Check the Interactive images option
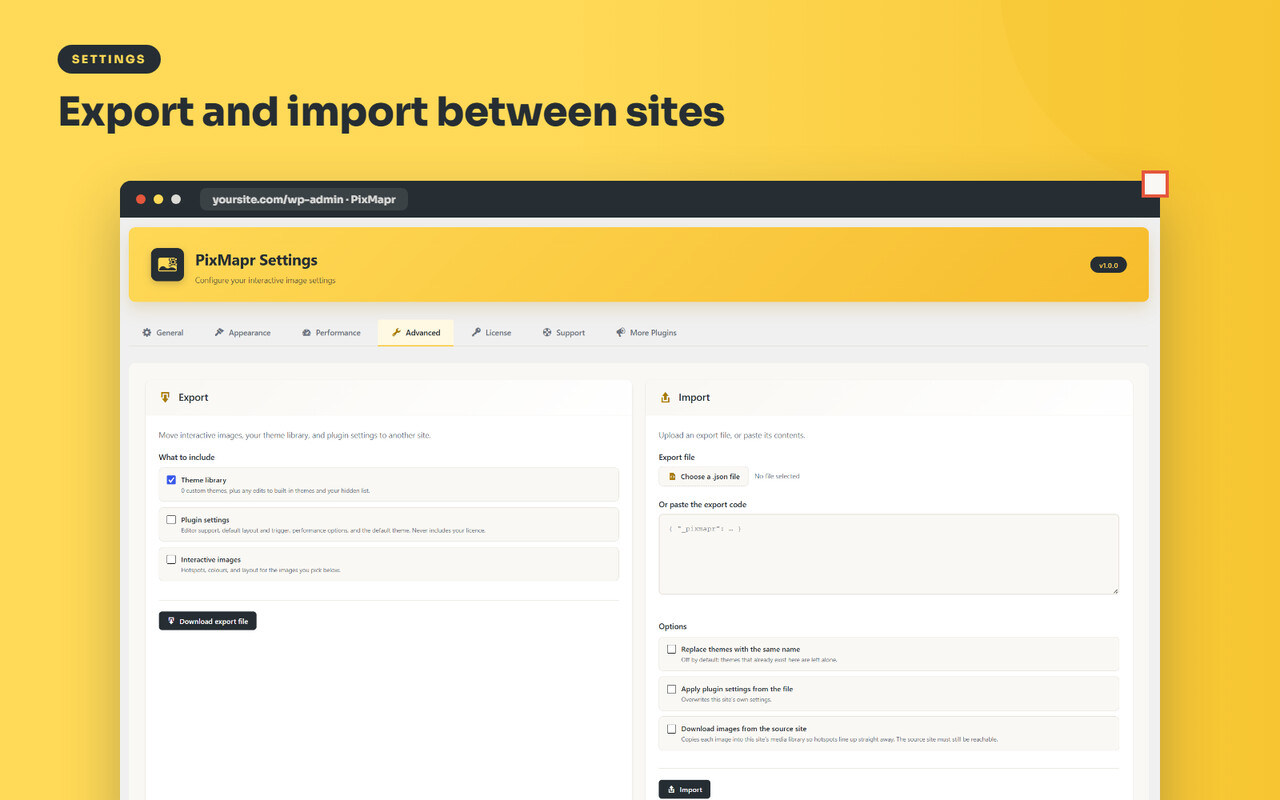1280x800 pixels. (x=171, y=560)
